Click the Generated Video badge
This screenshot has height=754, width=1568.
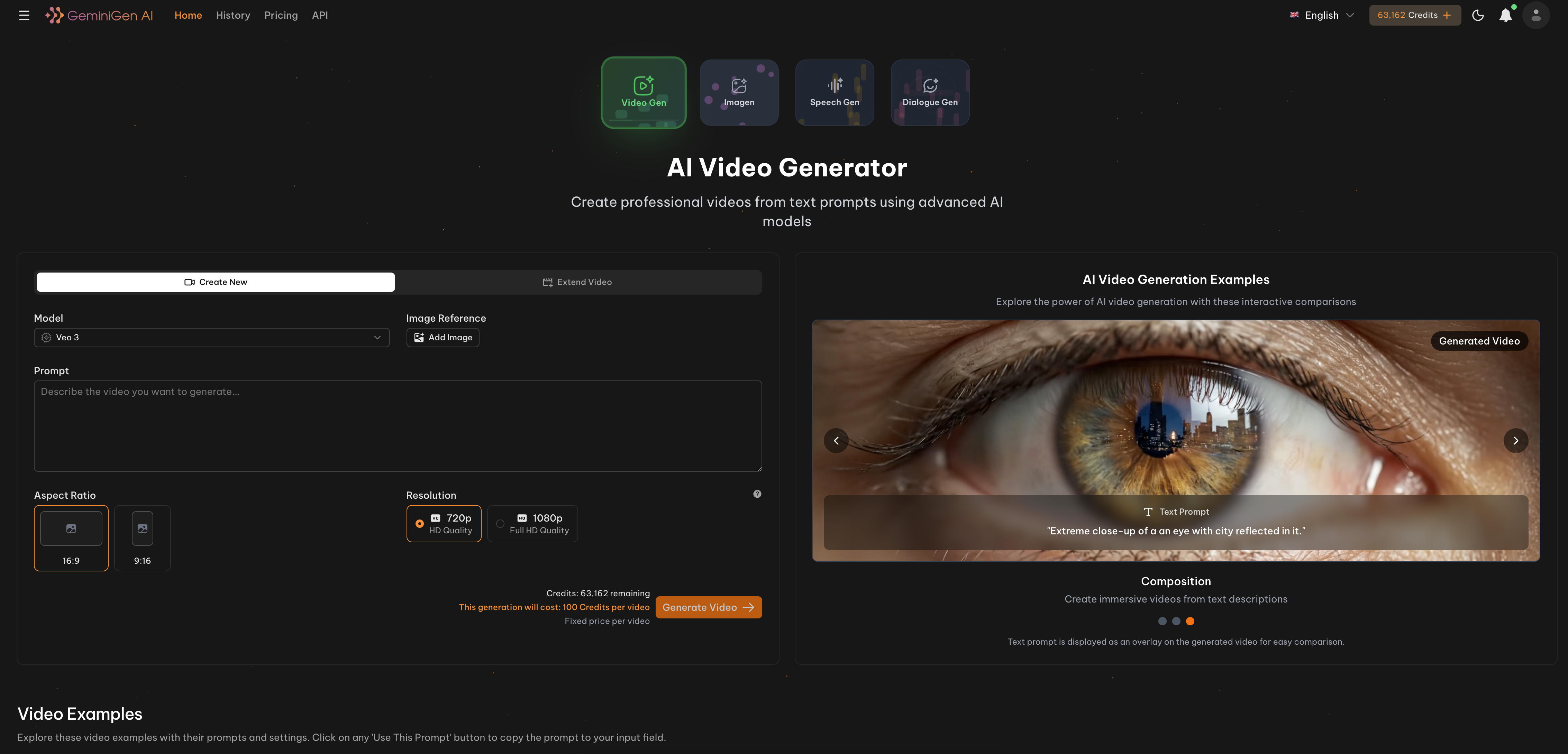(x=1479, y=341)
